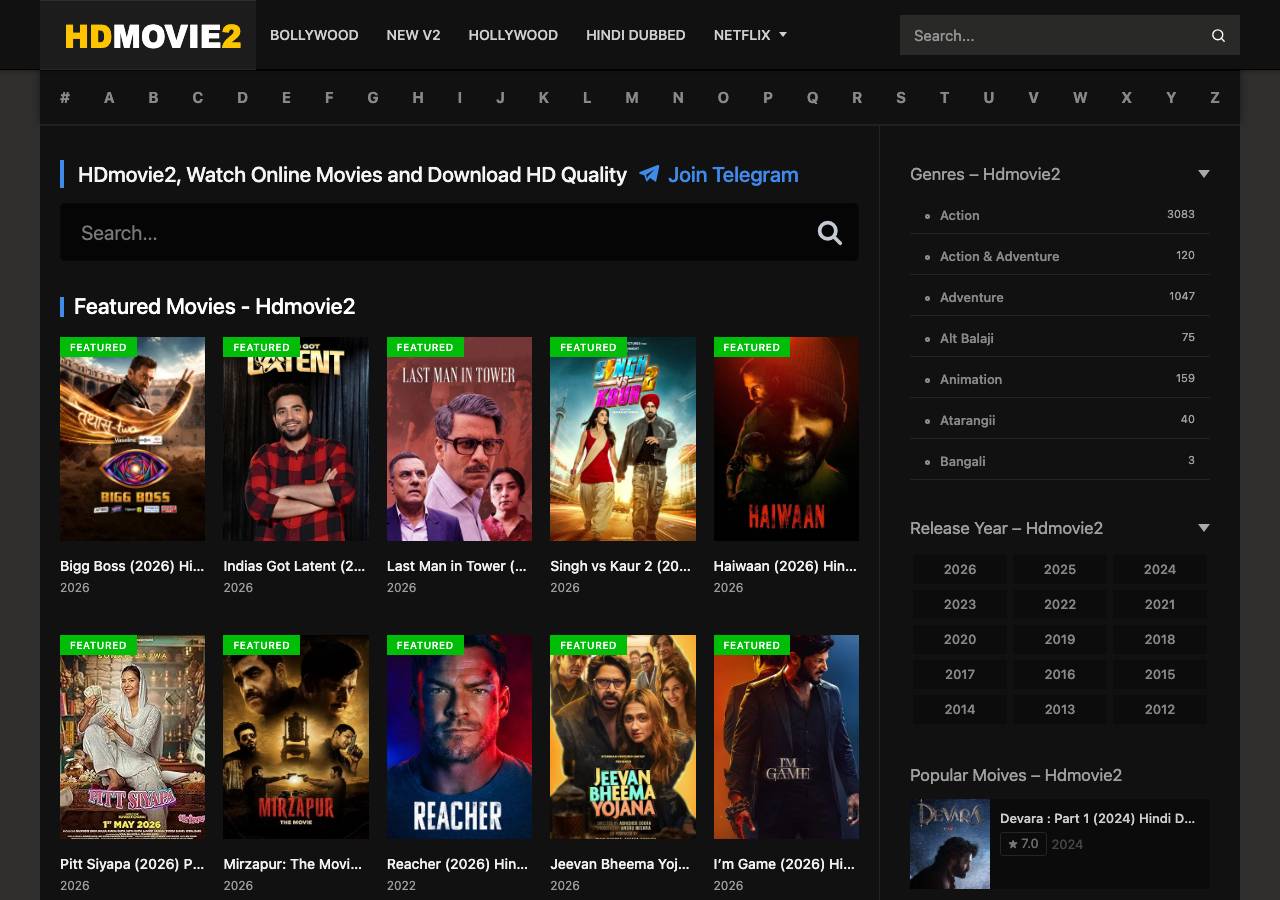Open the Singh vs Kaur 2 poster
The height and width of the screenshot is (900, 1280).
pyautogui.click(x=623, y=439)
